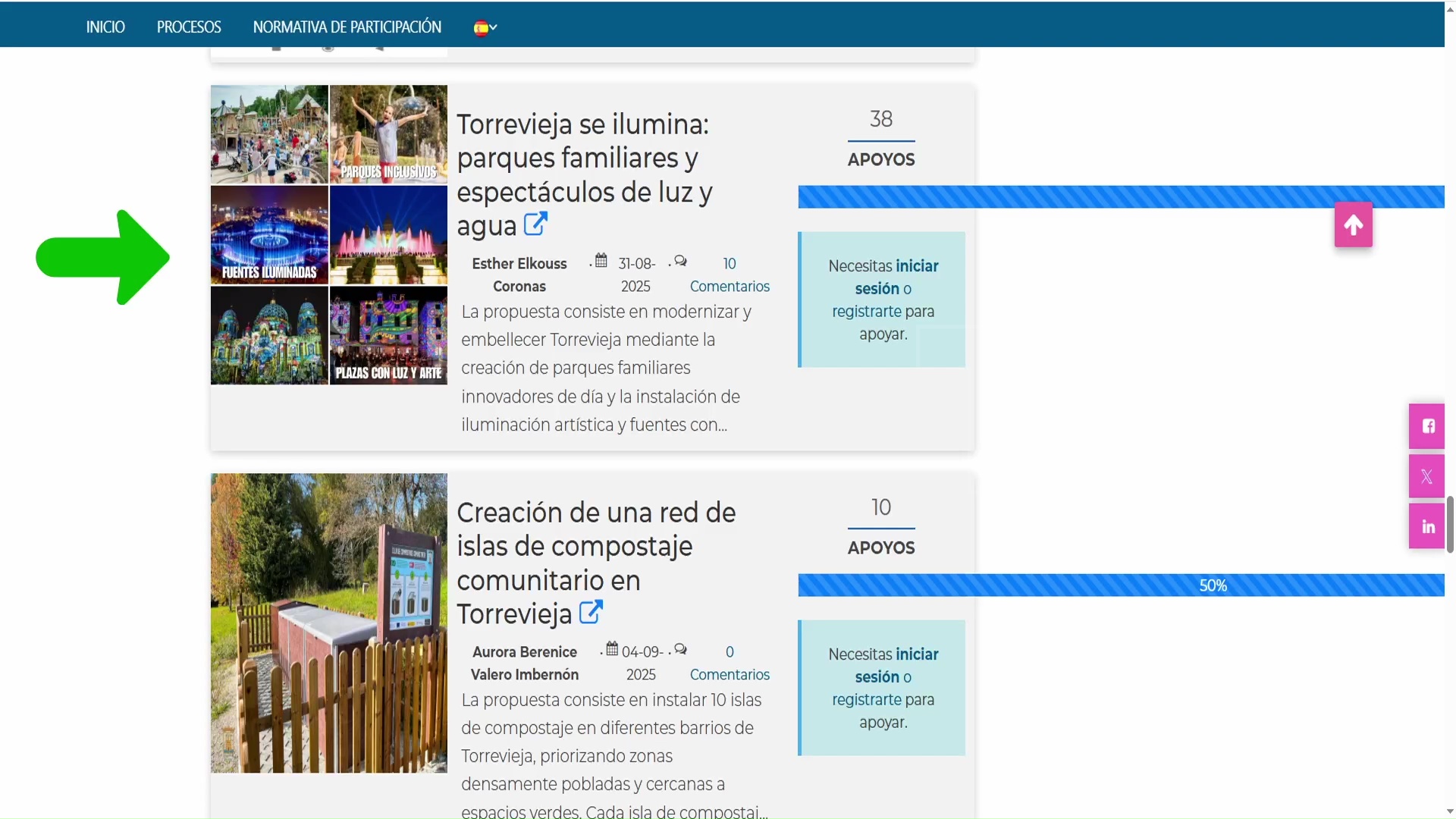
Task: Click the page vertical scrollbar thumb
Action: pyautogui.click(x=1450, y=525)
